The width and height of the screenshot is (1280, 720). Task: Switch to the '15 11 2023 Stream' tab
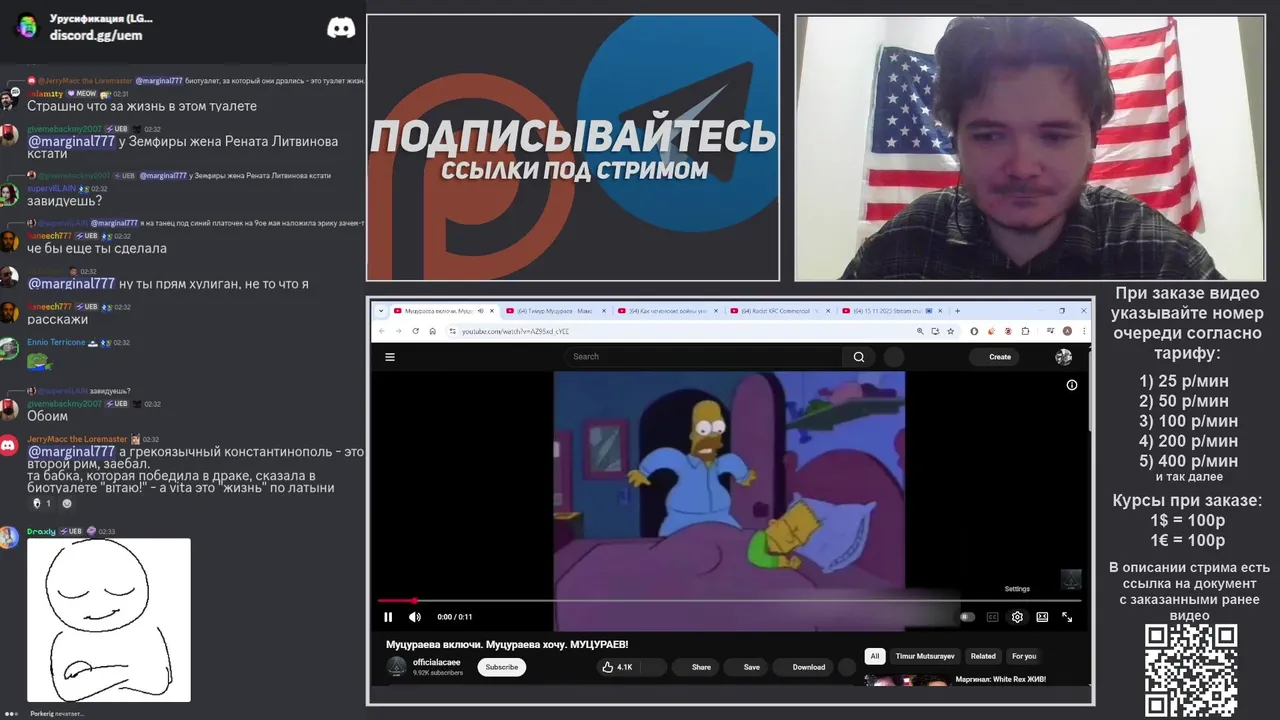tap(891, 311)
